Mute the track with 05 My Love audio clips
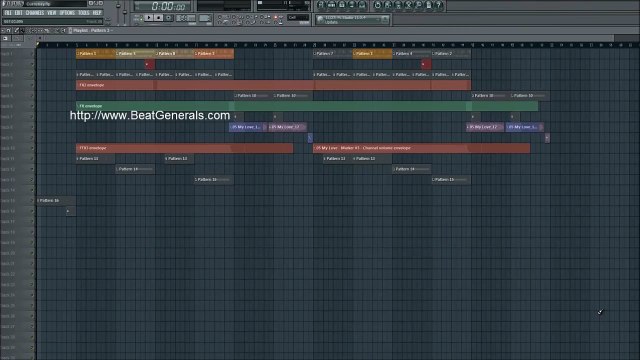Image resolution: width=640 pixels, height=360 pixels. [33, 127]
